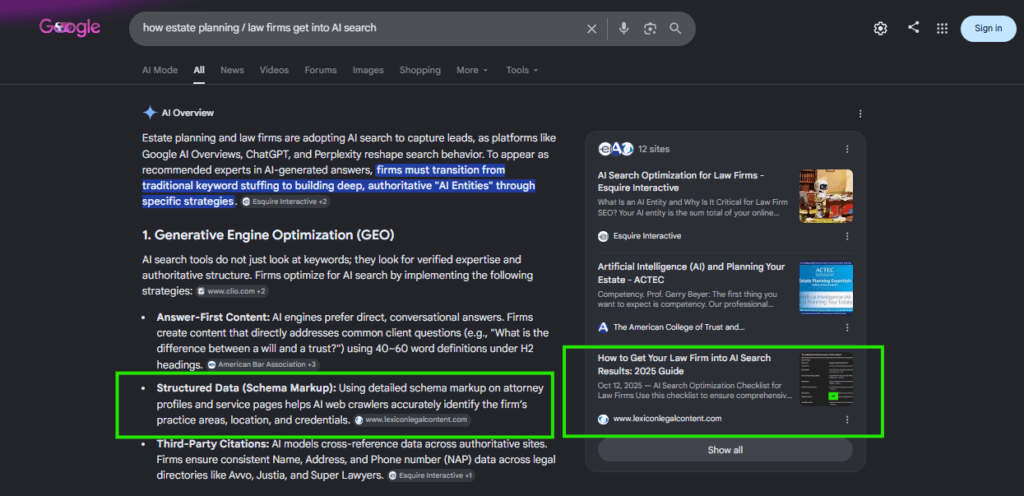Open www.lexiconlegalcontent.com citation chip in overview
The image size is (1024, 496).
click(412, 420)
